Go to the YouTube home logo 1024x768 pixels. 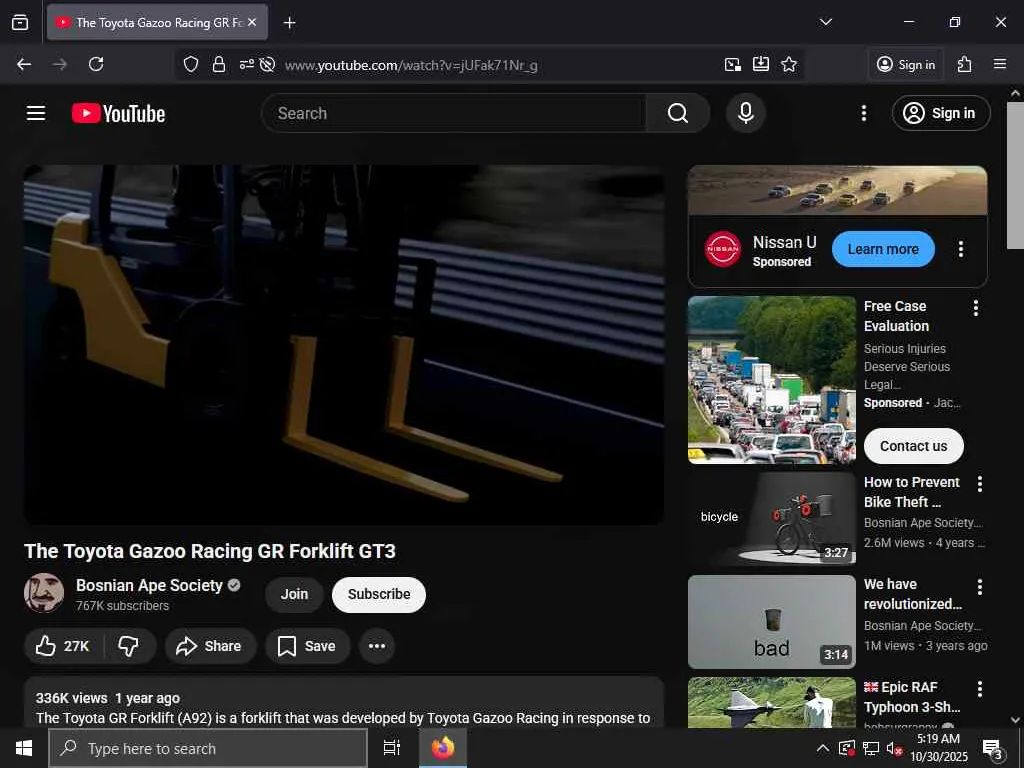pos(118,114)
